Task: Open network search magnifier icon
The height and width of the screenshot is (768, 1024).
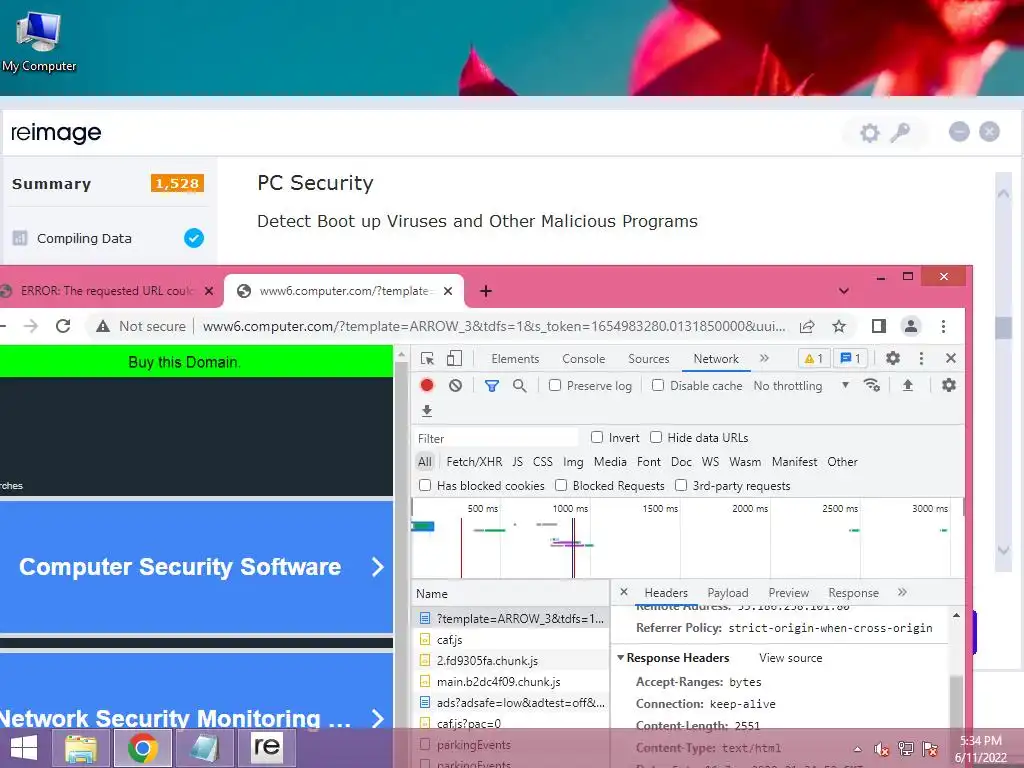Action: click(519, 385)
